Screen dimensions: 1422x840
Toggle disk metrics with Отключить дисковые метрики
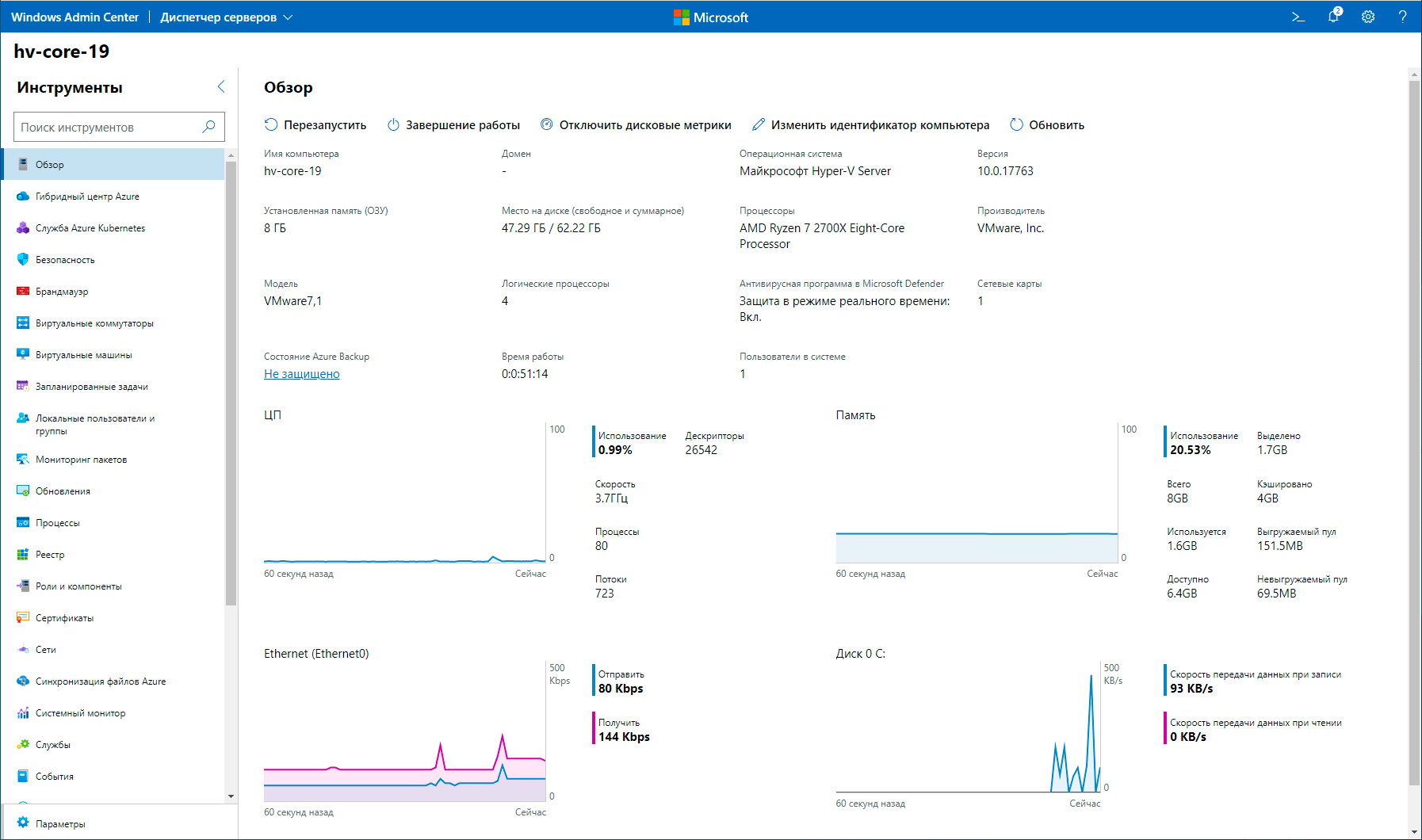[636, 125]
